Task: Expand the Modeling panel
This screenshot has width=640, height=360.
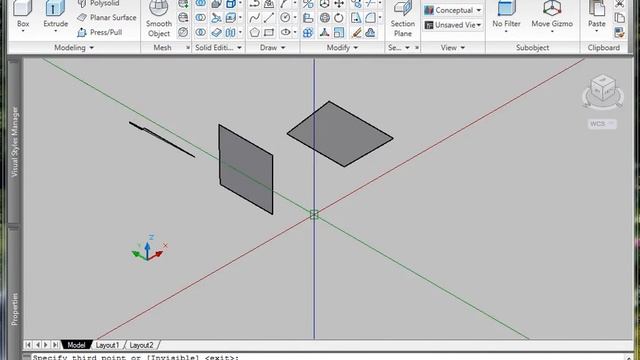Action: pos(74,48)
